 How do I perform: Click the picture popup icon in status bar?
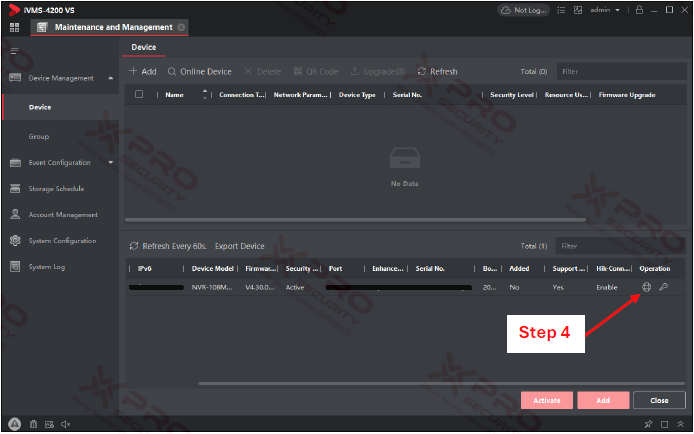pos(49,424)
